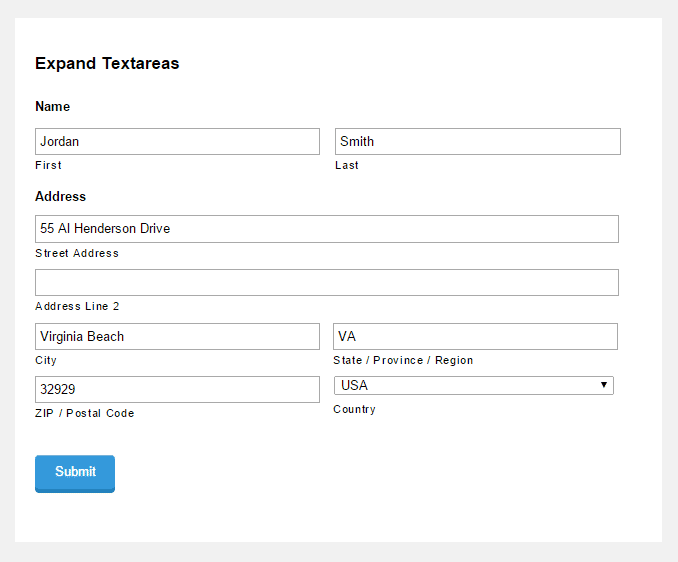Focus the Street Address input field

pyautogui.click(x=326, y=229)
